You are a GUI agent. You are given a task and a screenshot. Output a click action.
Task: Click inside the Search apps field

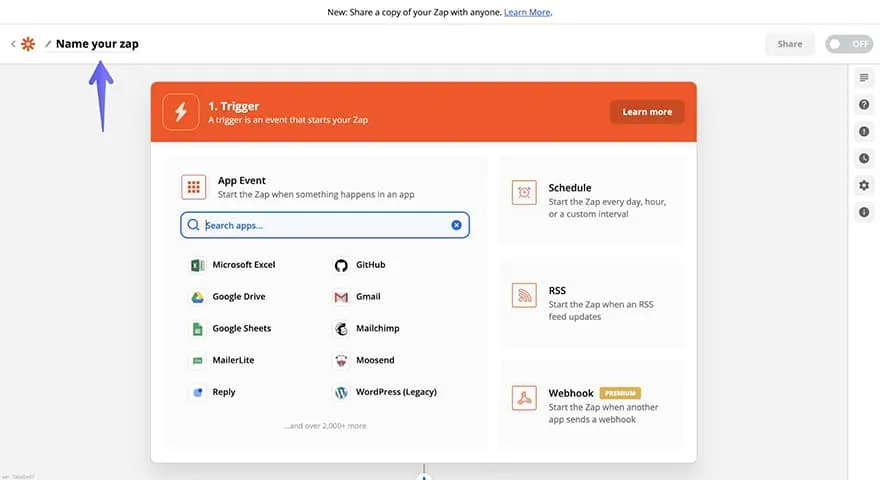click(320, 225)
